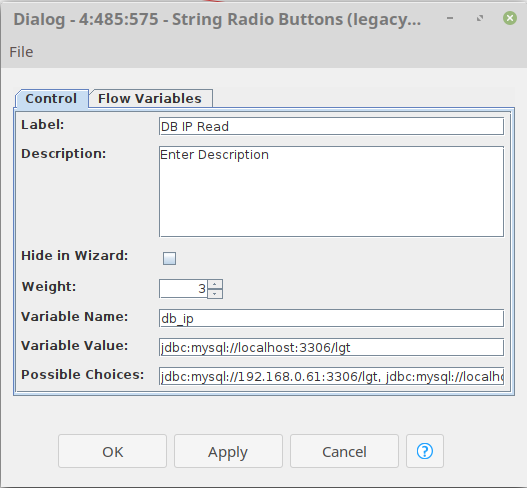Maximize the dialog window
This screenshot has width=527, height=488.
click(480, 18)
